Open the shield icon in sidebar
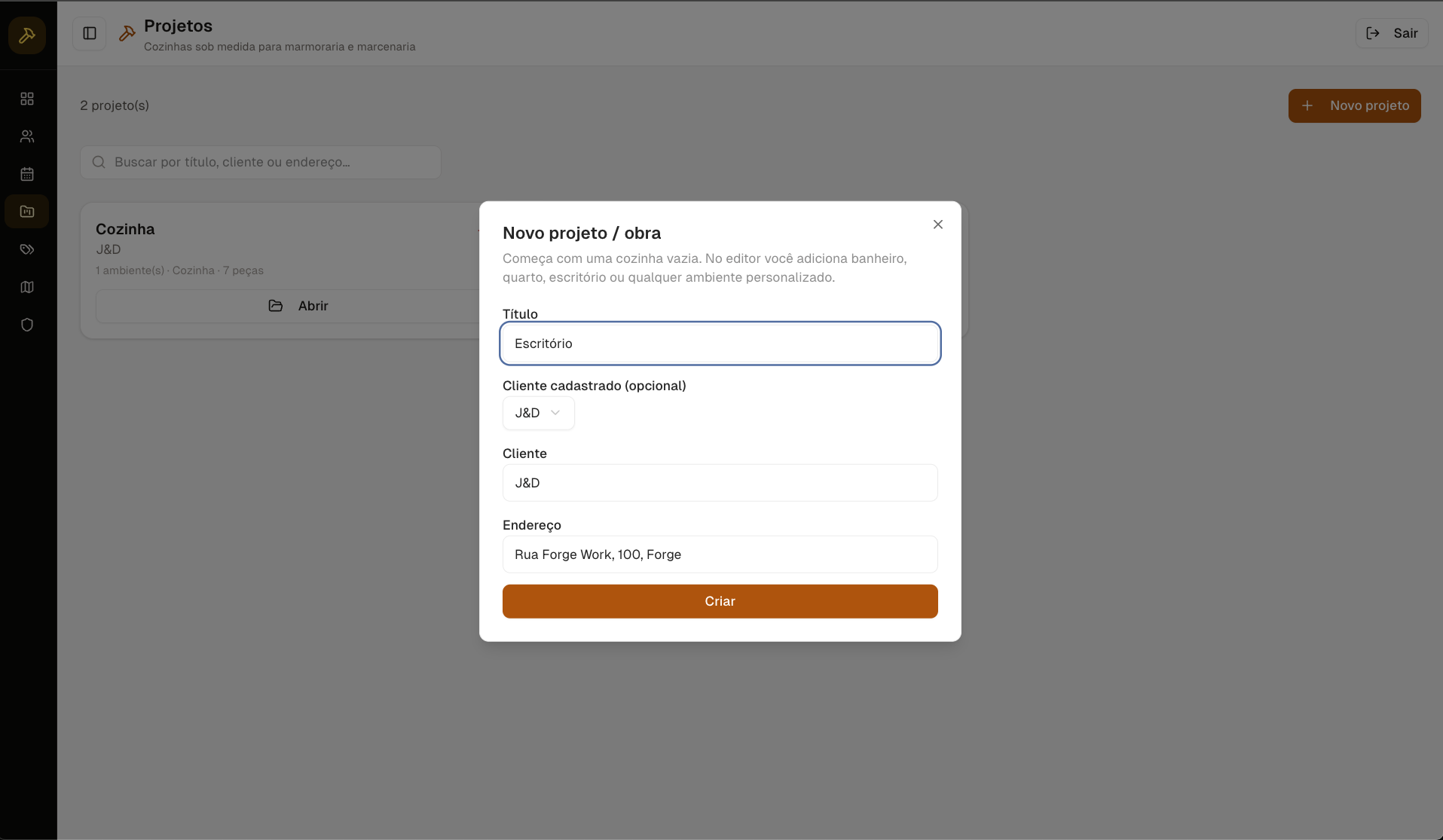Image resolution: width=1443 pixels, height=840 pixels. (x=27, y=325)
